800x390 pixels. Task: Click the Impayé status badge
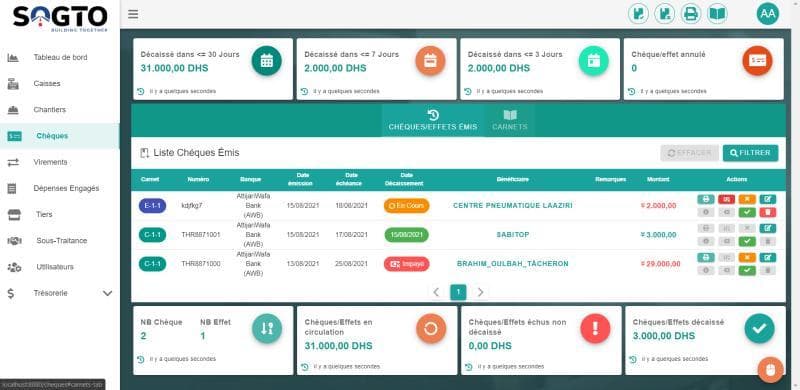(407, 264)
